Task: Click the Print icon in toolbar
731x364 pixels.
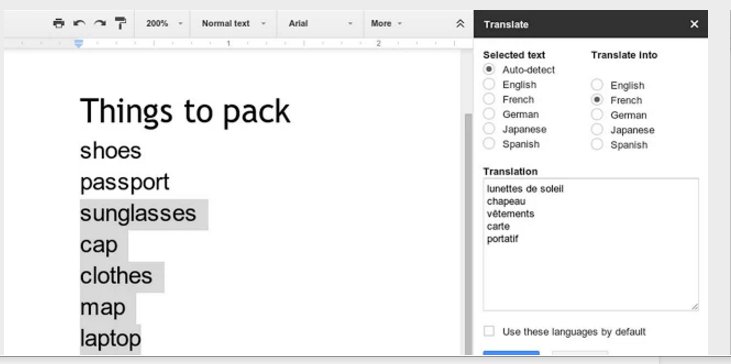Action: click(x=59, y=23)
